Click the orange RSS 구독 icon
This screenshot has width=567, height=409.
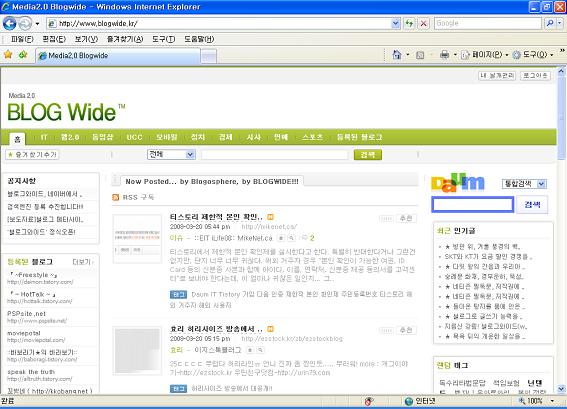point(116,197)
